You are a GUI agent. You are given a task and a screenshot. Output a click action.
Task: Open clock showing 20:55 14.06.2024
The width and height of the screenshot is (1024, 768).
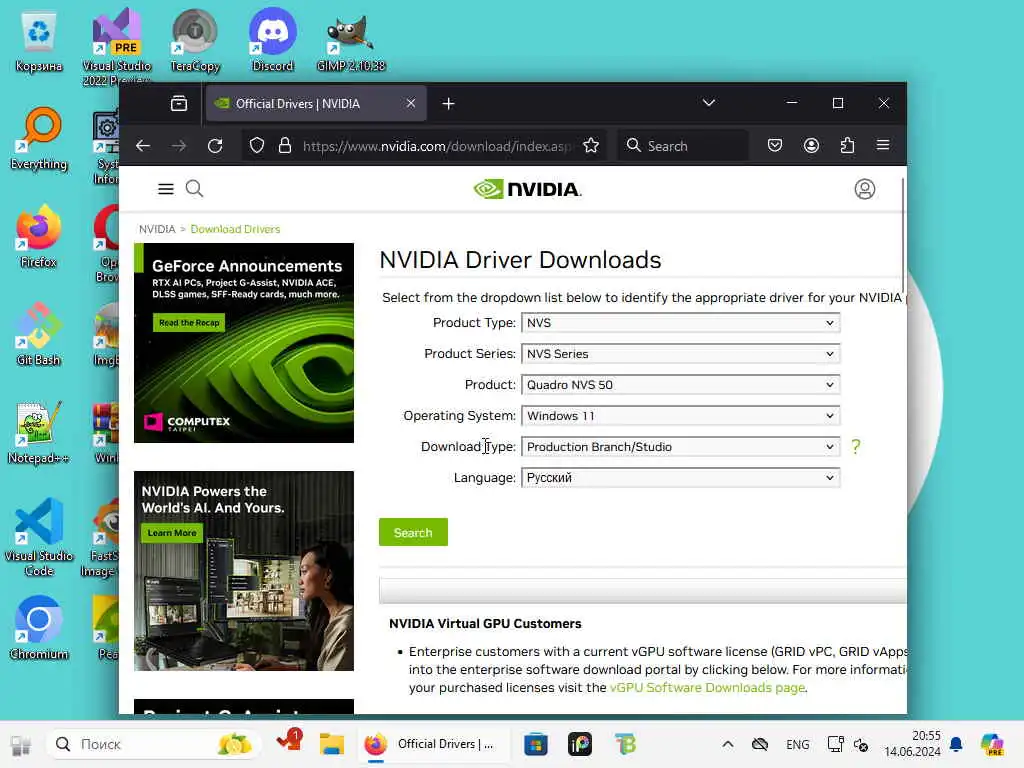[x=912, y=744]
